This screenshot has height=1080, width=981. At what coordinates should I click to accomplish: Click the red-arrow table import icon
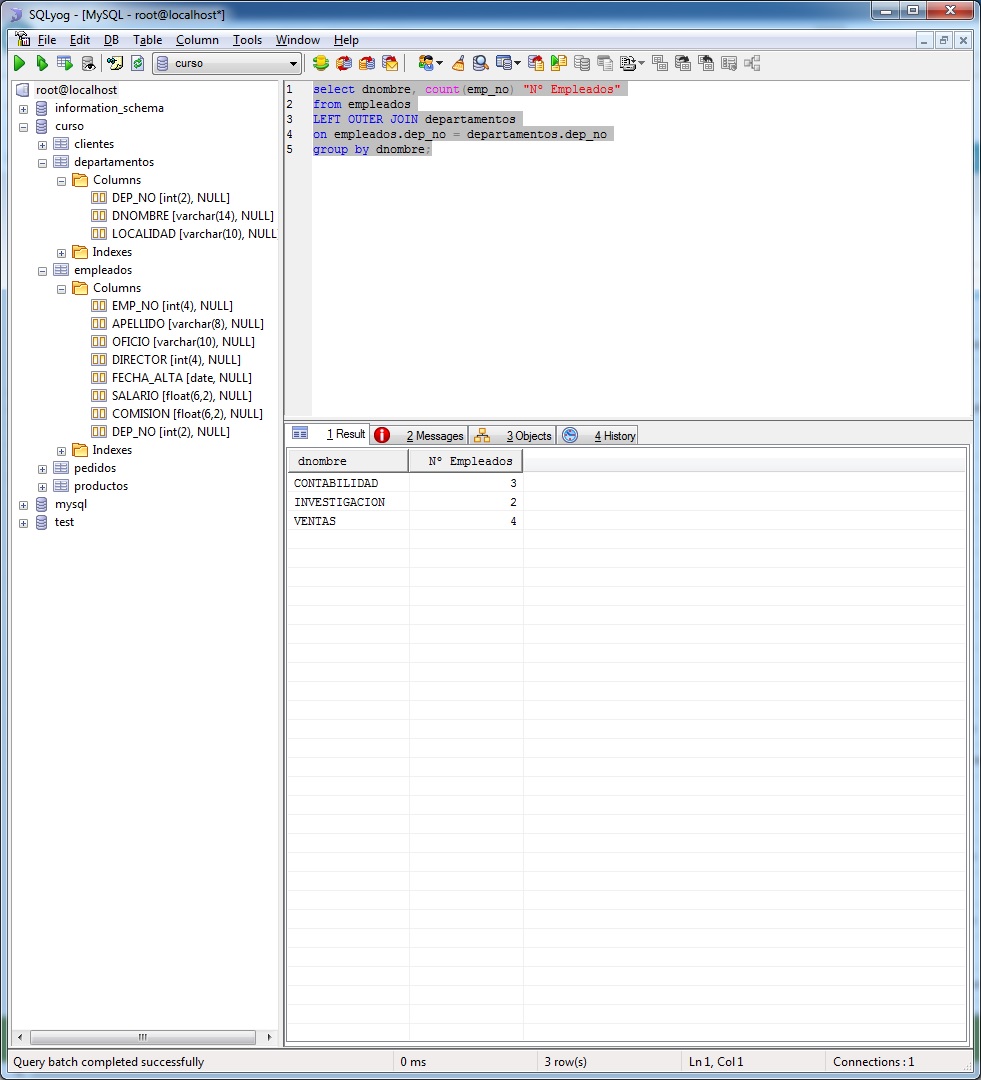click(x=536, y=63)
